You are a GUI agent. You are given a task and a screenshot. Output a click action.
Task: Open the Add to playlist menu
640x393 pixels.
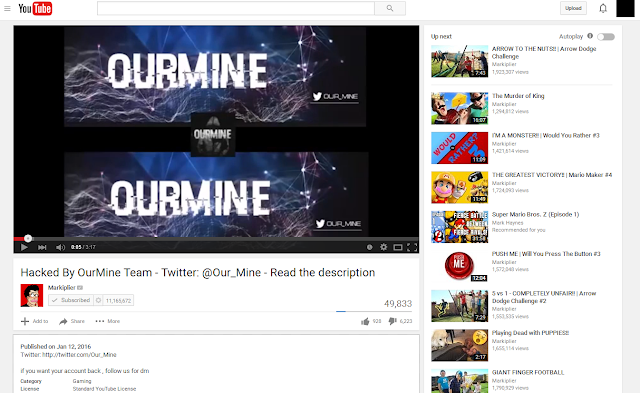34,321
